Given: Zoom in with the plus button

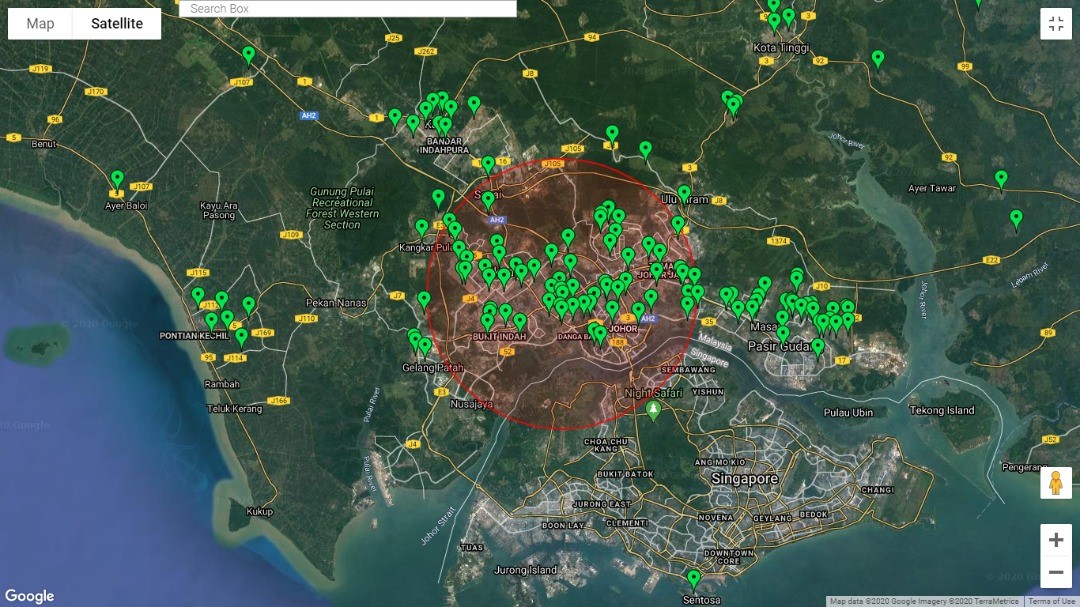Looking at the screenshot, I should (x=1055, y=540).
